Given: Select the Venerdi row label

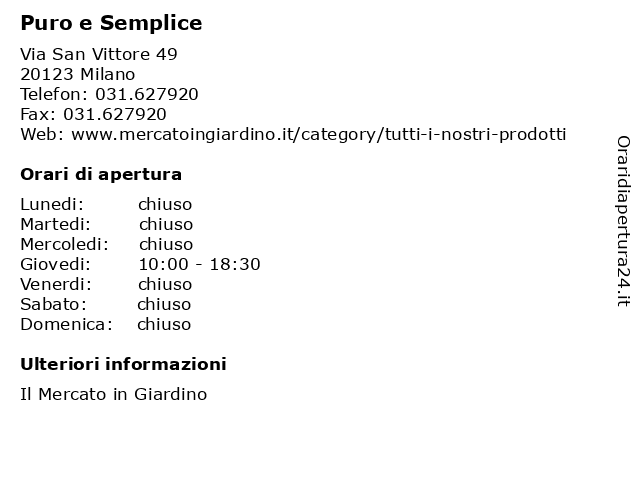Looking at the screenshot, I should tap(56, 284).
